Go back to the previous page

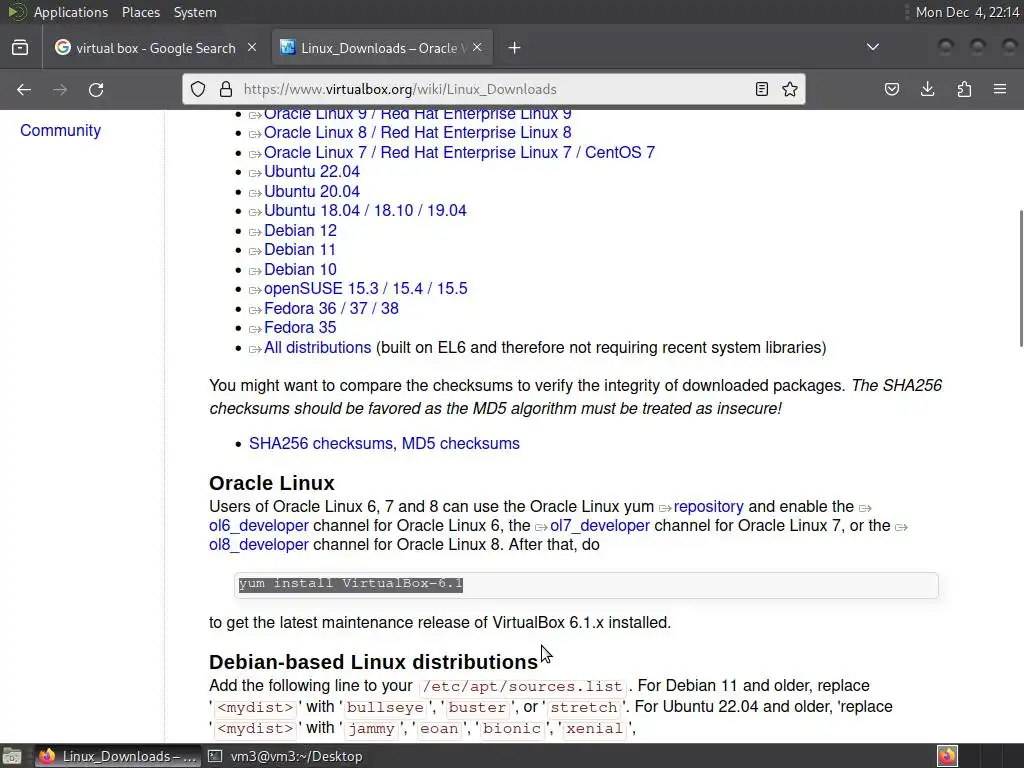[24, 89]
